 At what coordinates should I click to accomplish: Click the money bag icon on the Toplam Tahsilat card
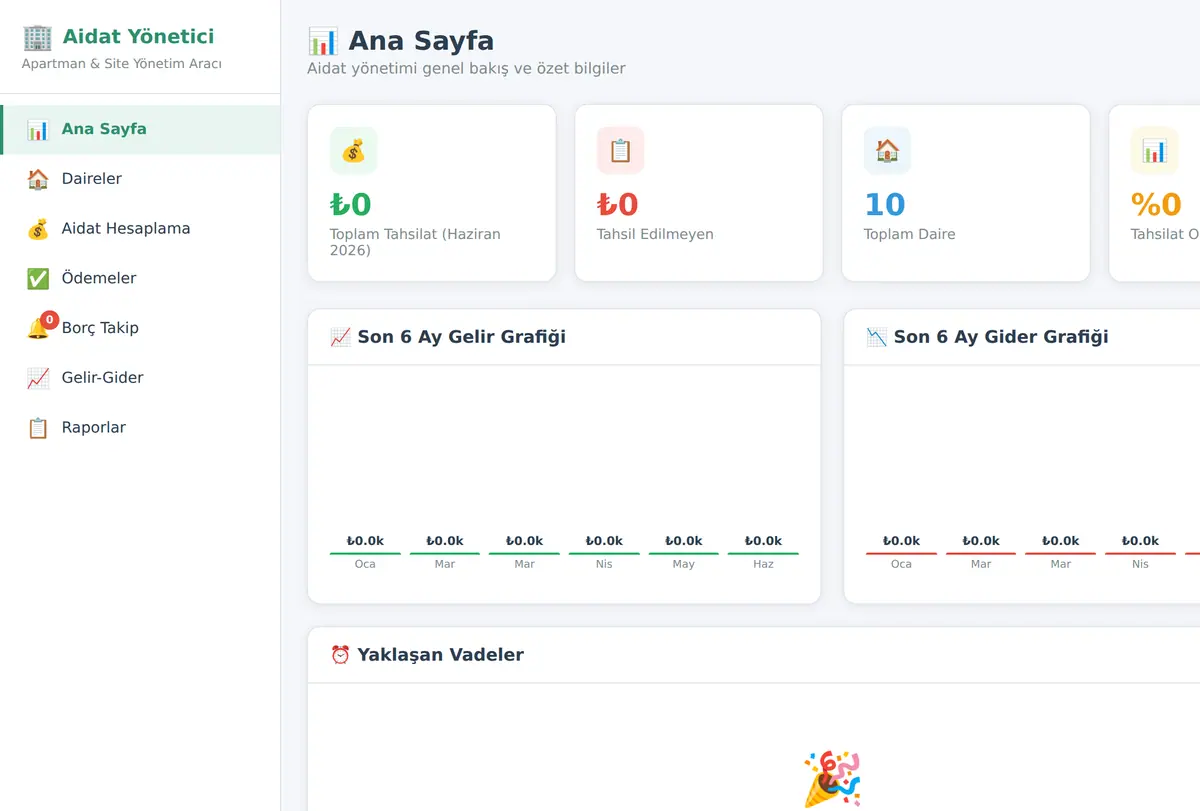pyautogui.click(x=354, y=151)
